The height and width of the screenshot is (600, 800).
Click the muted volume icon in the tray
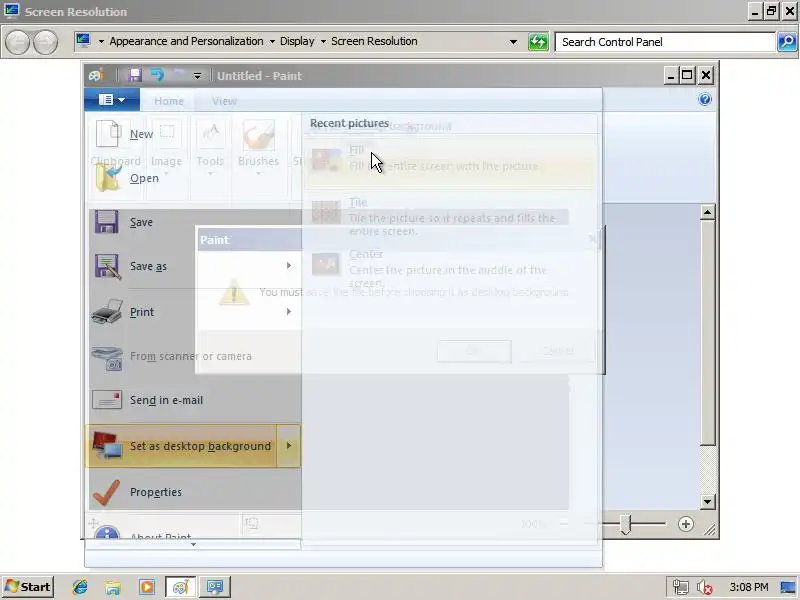(705, 587)
